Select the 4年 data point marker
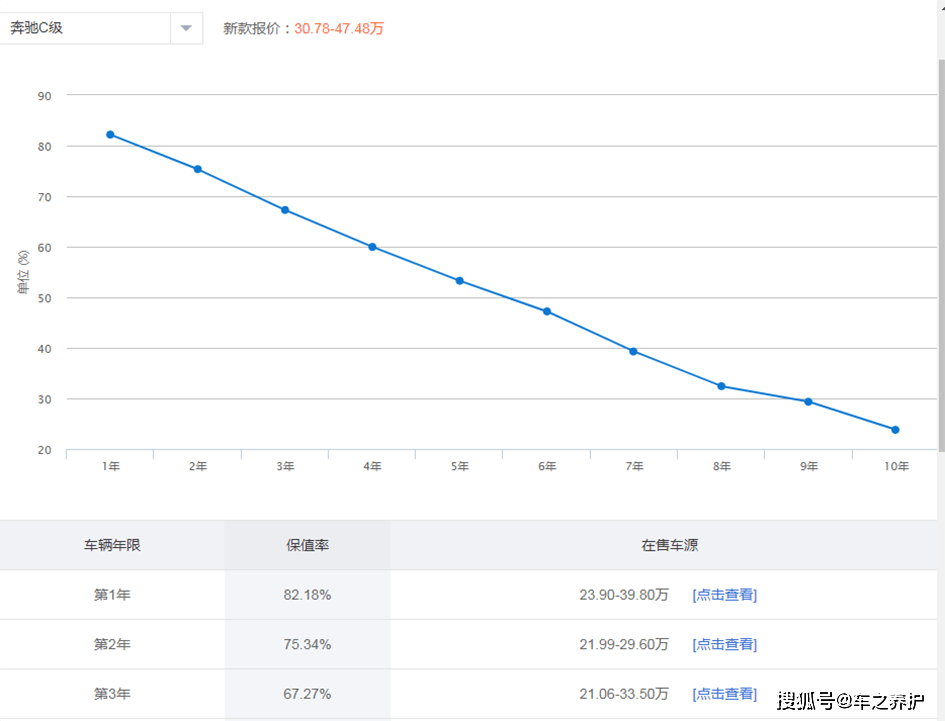 [x=372, y=247]
